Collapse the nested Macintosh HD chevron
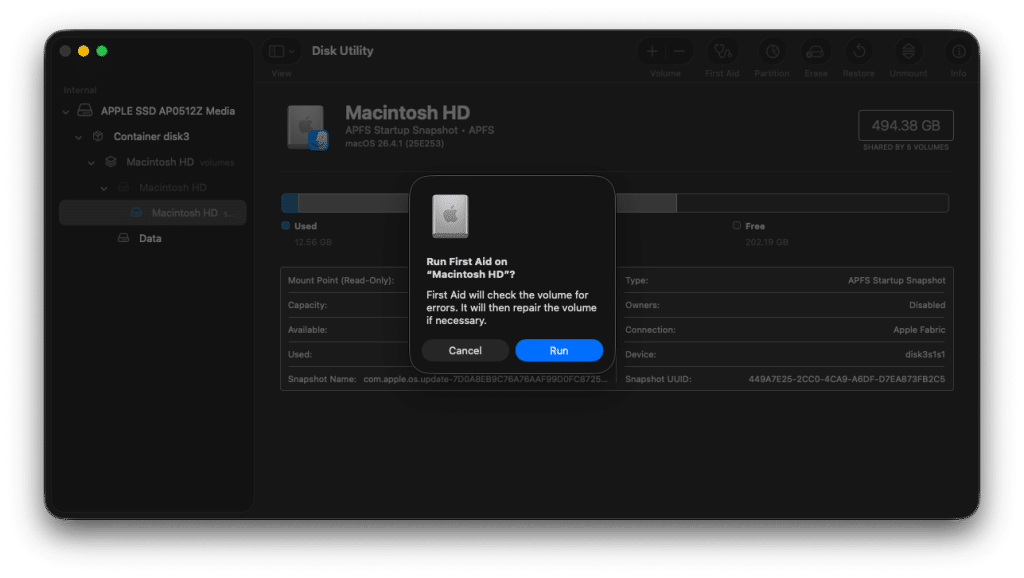This screenshot has width=1024, height=578. (104, 188)
